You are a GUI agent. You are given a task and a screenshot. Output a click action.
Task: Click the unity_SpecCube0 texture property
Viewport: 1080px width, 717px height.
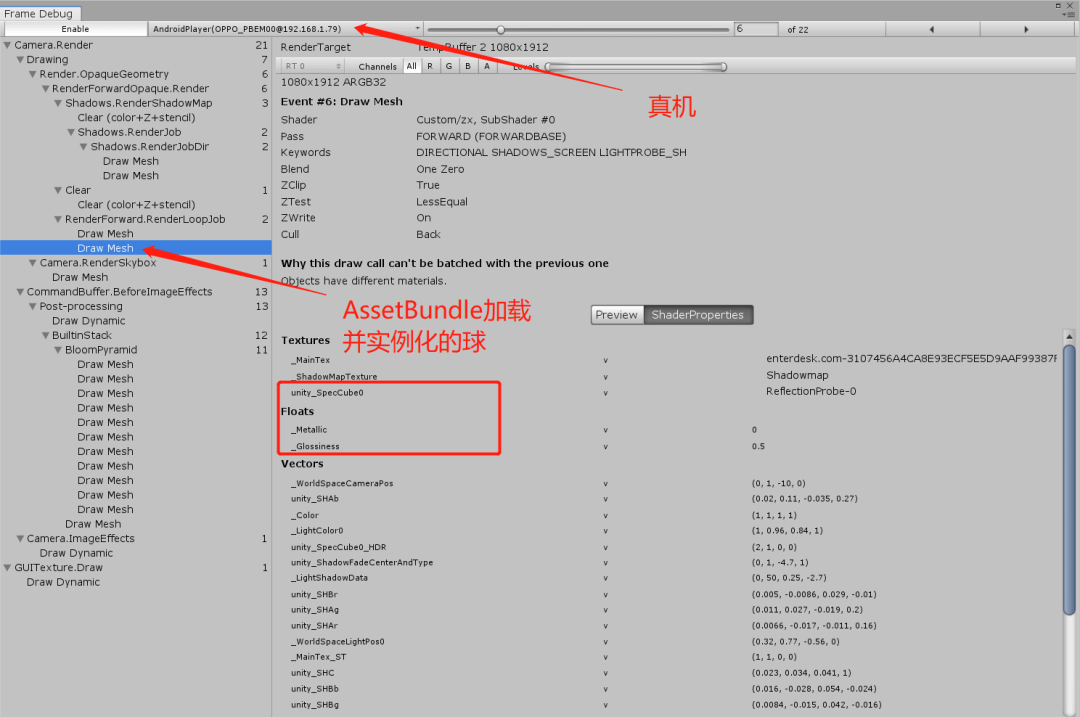[x=327, y=393]
